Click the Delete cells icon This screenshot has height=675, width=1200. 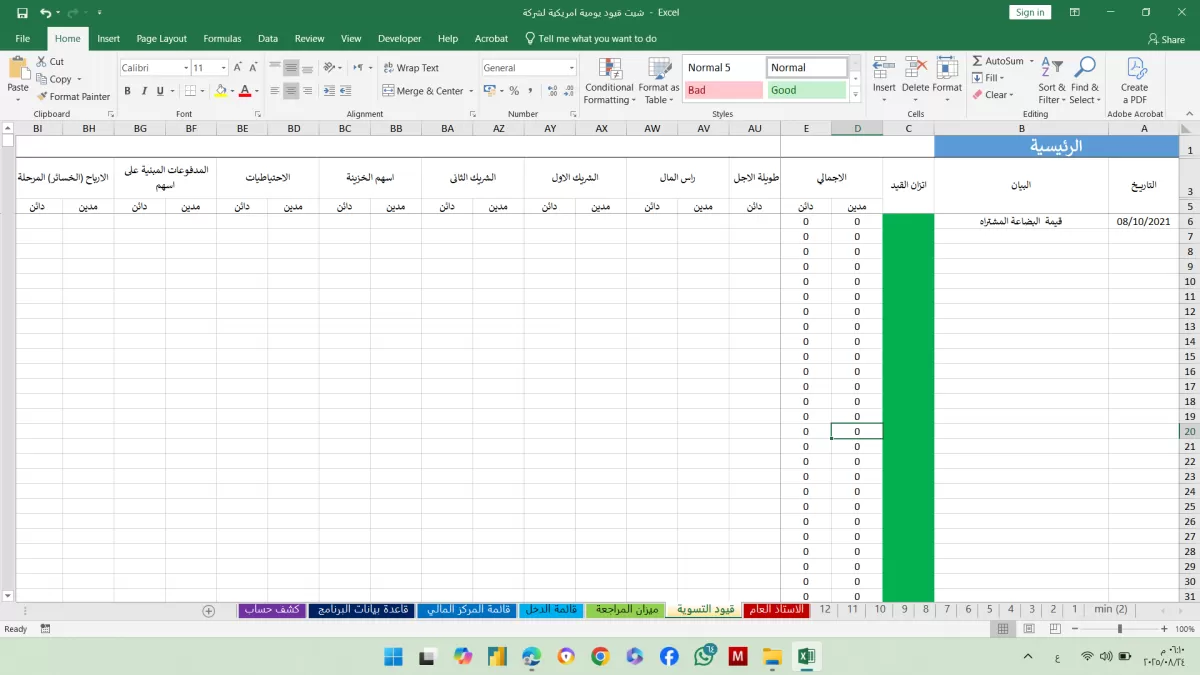pyautogui.click(x=915, y=69)
